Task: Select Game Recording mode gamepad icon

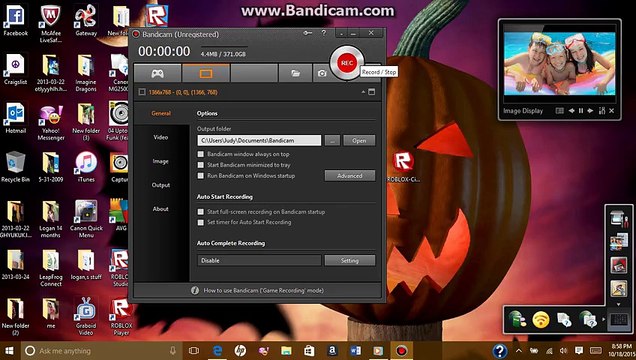Action: tap(157, 73)
